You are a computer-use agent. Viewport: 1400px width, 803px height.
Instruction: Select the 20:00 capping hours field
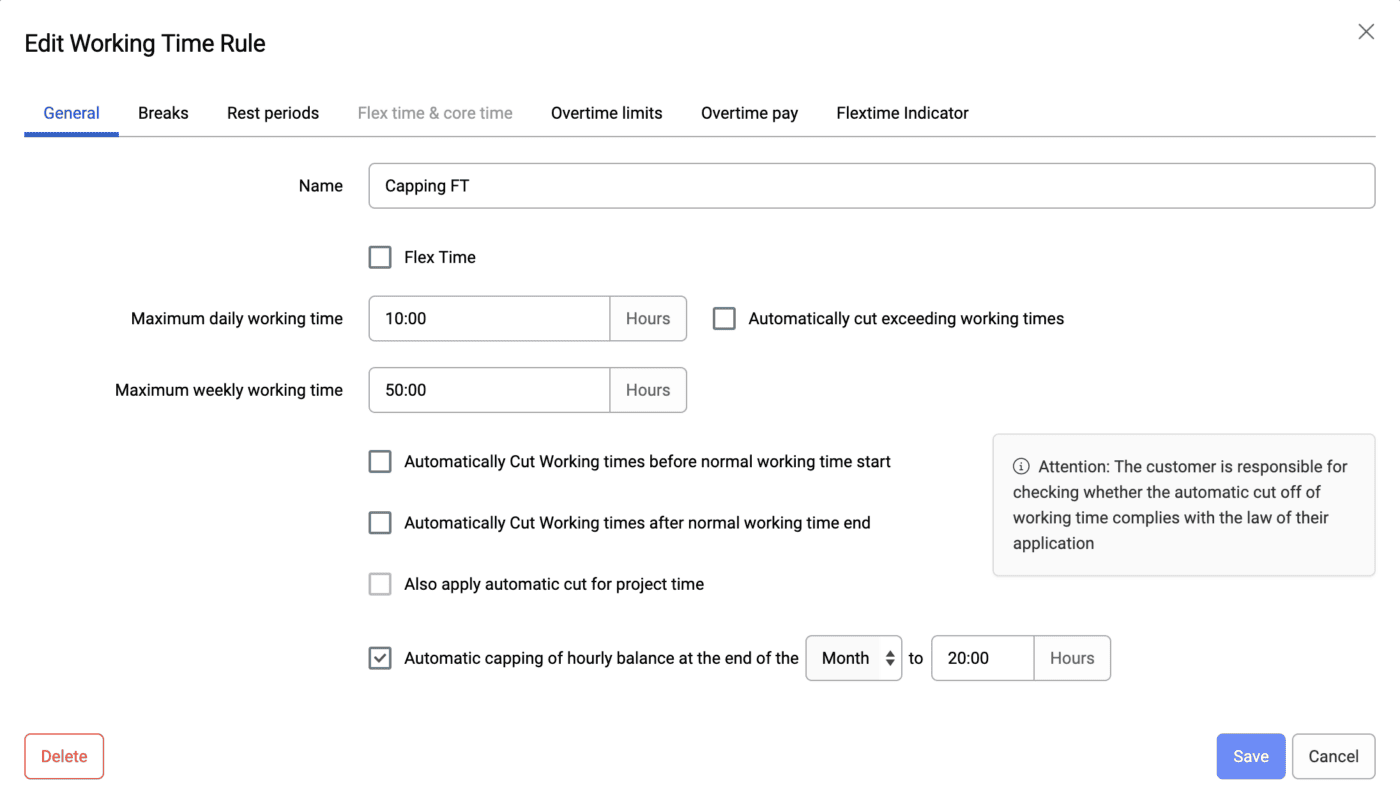coord(981,658)
